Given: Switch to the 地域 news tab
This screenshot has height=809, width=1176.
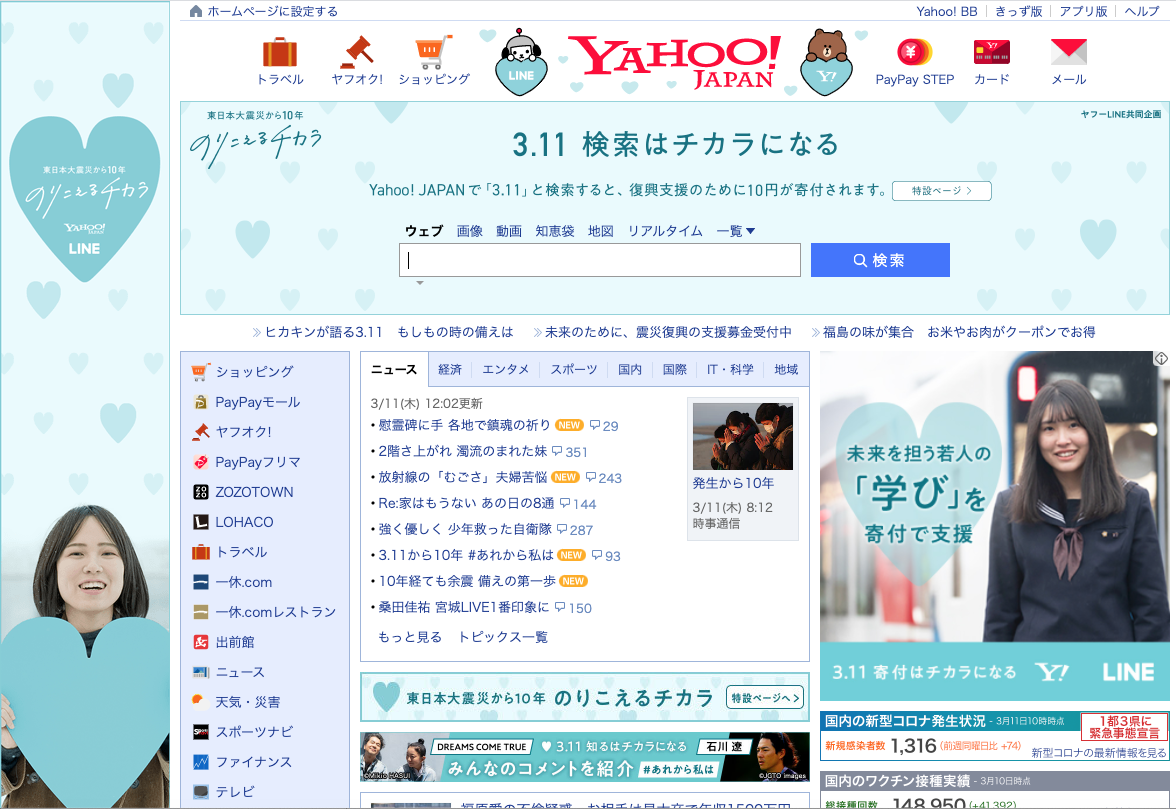Looking at the screenshot, I should coord(786,370).
